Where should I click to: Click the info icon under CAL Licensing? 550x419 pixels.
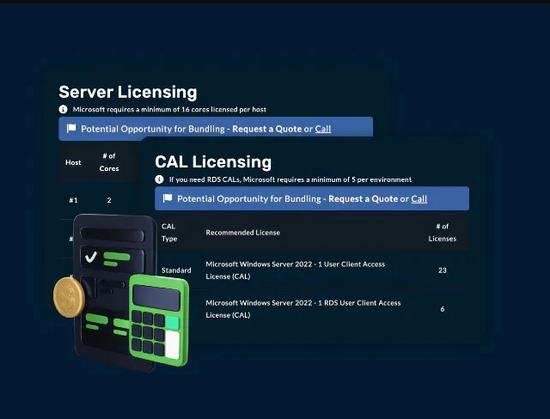(x=159, y=180)
